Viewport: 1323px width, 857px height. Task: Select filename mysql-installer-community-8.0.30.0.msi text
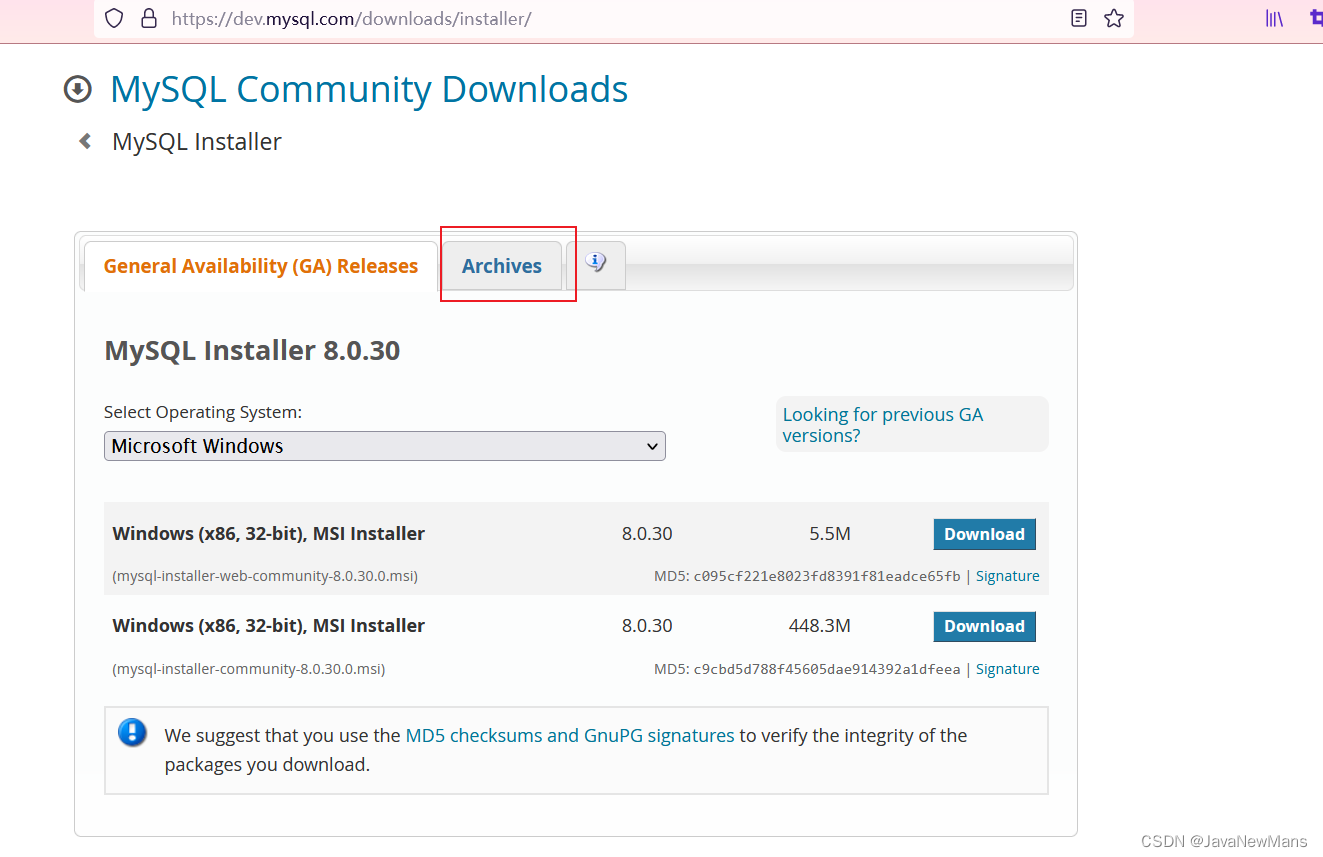point(249,669)
